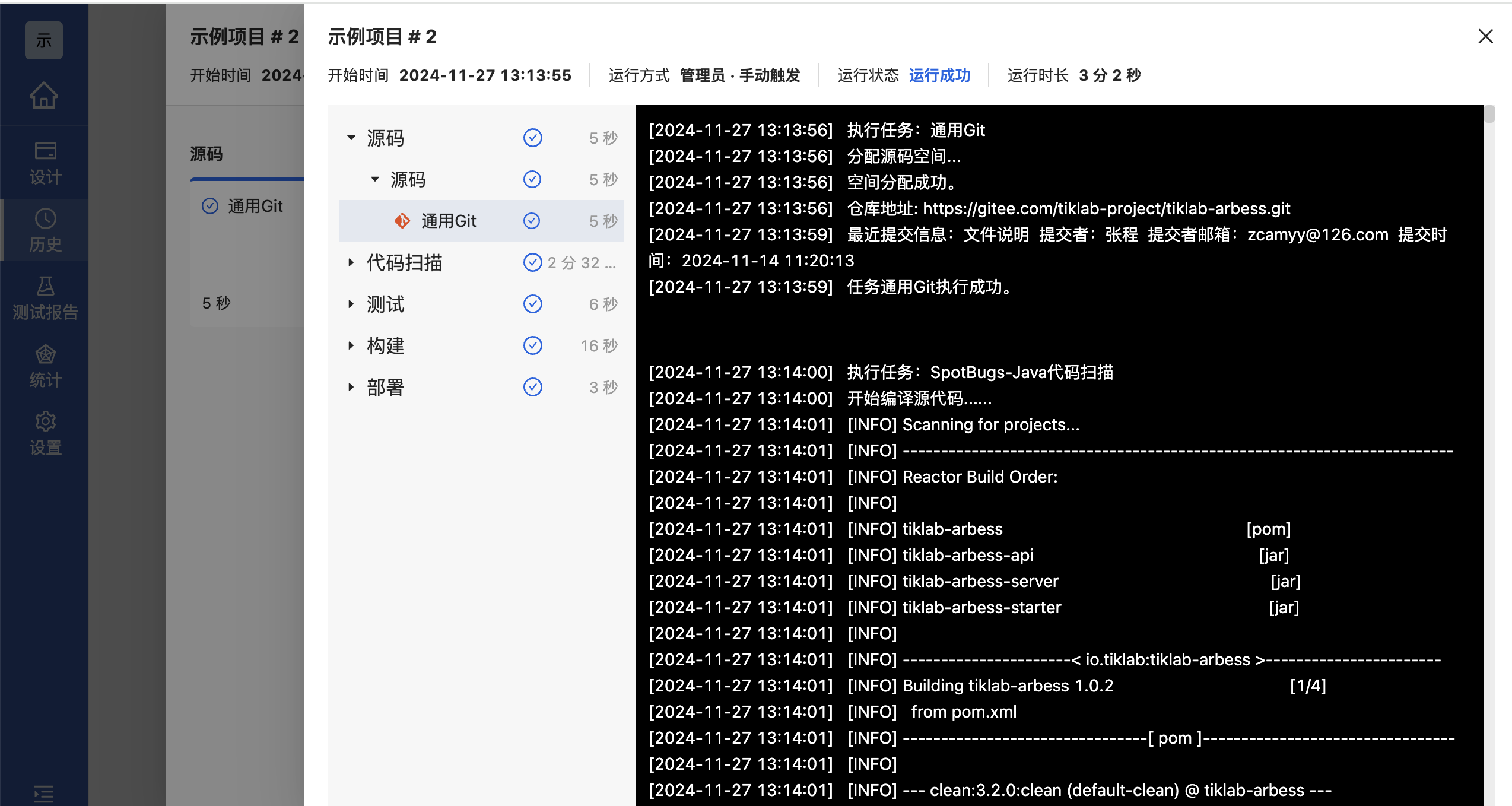Expand the 测试 stage
The image size is (1512, 806).
(351, 304)
